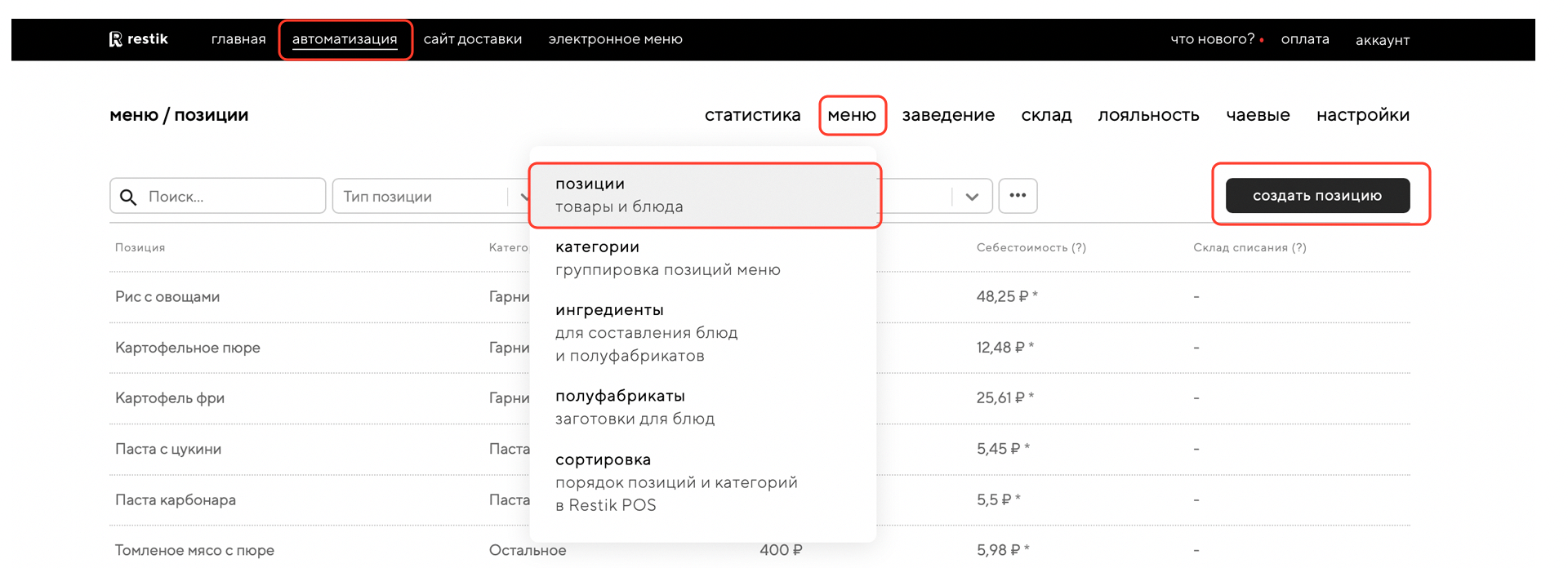Open the склад section
The width and height of the screenshot is (1568, 568).
click(1046, 115)
